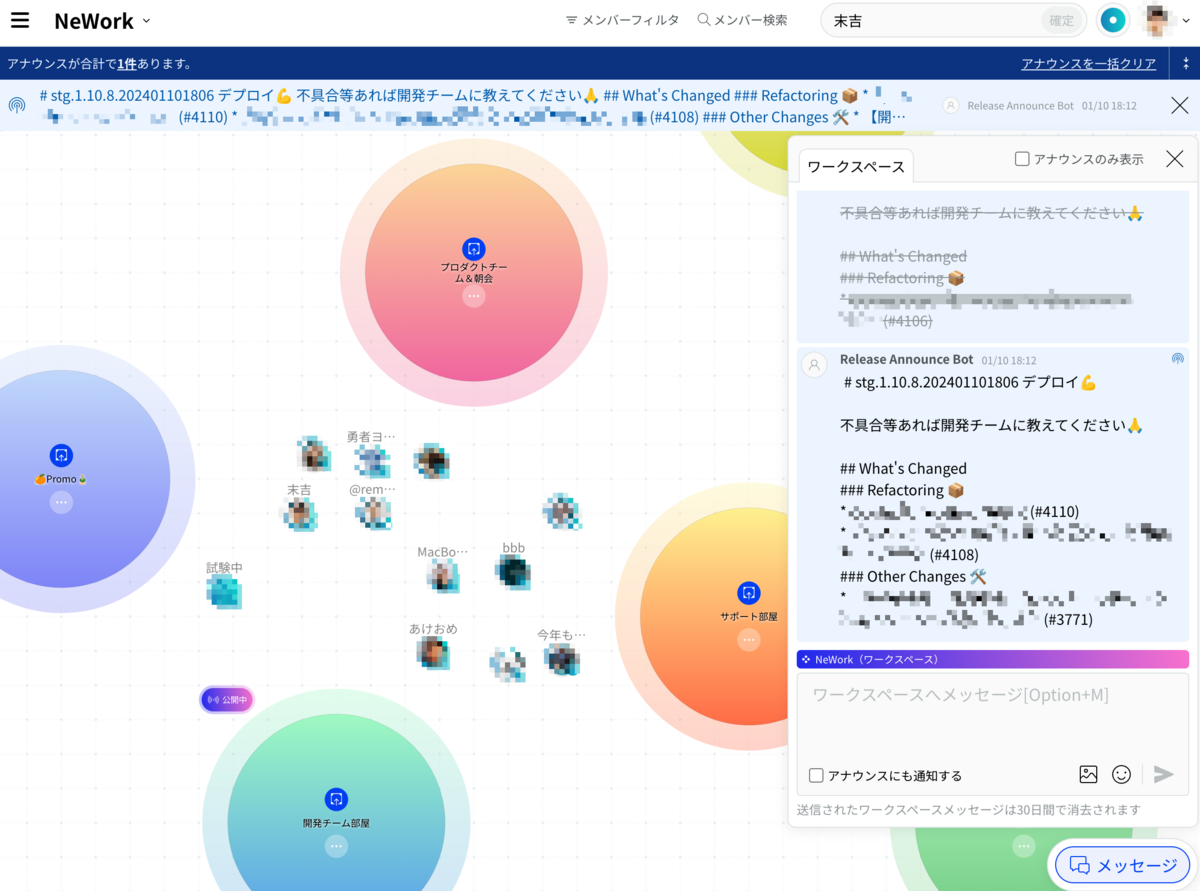Click the 試験中 member avatar
1200x891 pixels.
(224, 591)
